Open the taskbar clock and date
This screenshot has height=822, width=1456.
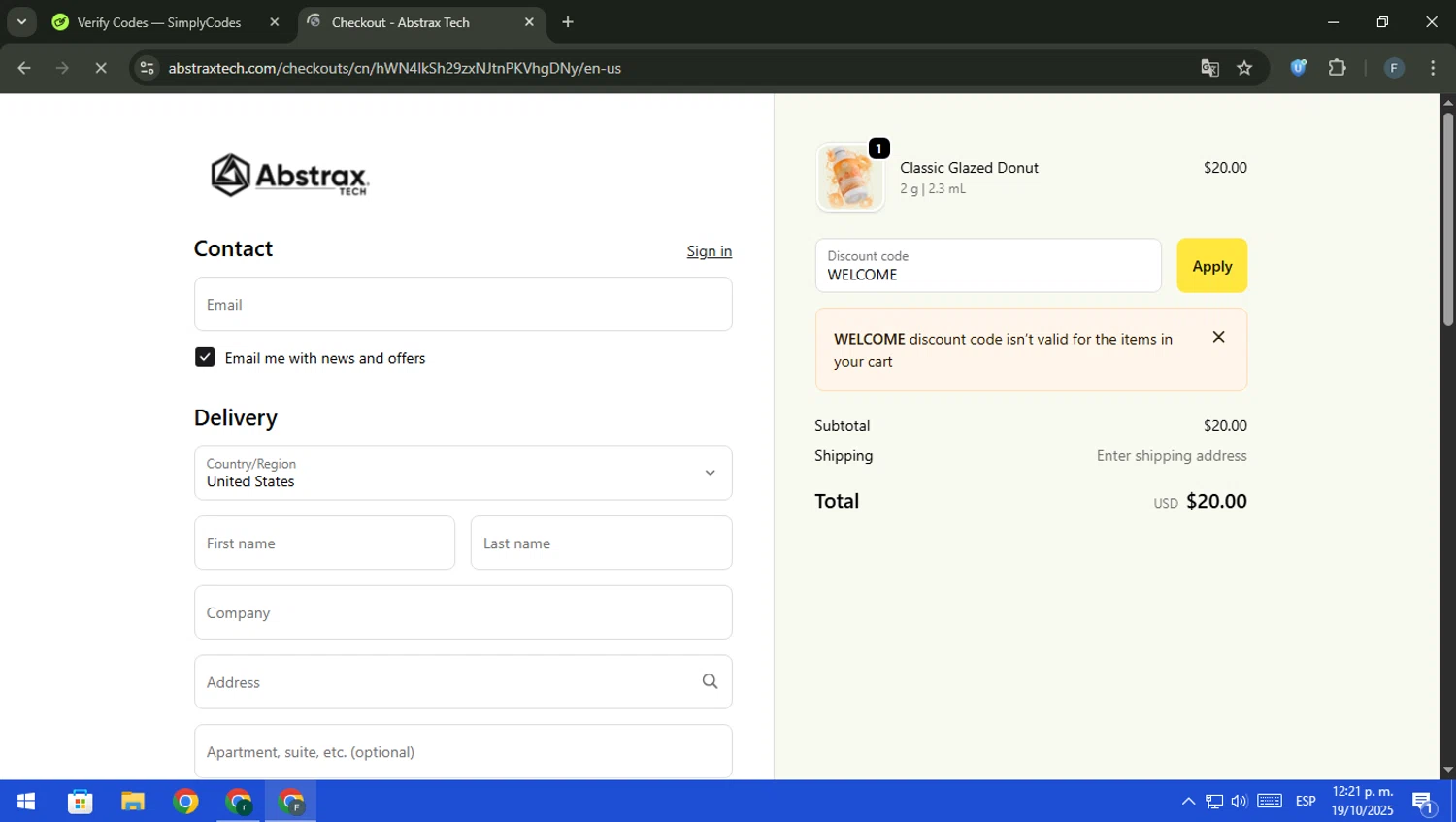click(1363, 802)
